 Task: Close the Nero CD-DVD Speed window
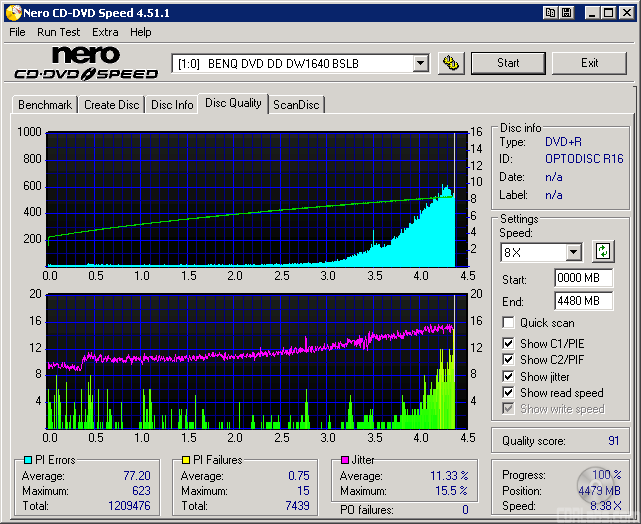626,12
